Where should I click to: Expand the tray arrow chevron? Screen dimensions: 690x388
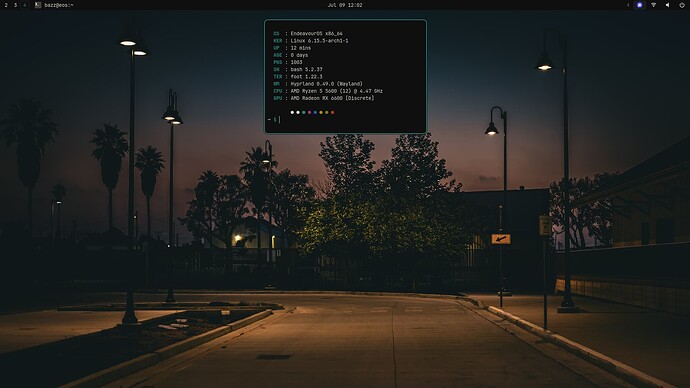[x=628, y=5]
